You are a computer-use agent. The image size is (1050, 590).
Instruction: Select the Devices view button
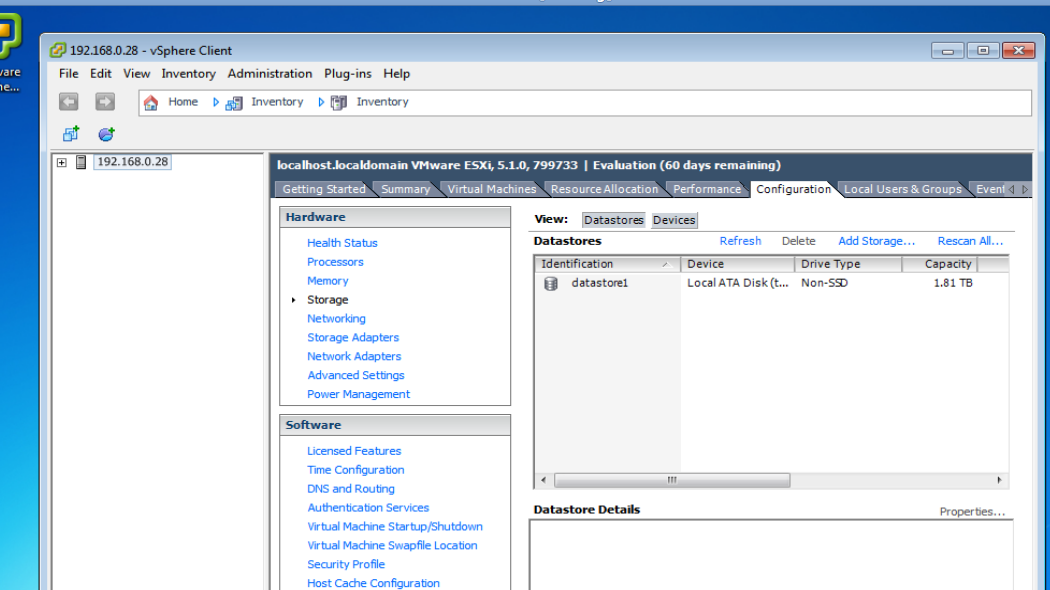click(x=674, y=220)
